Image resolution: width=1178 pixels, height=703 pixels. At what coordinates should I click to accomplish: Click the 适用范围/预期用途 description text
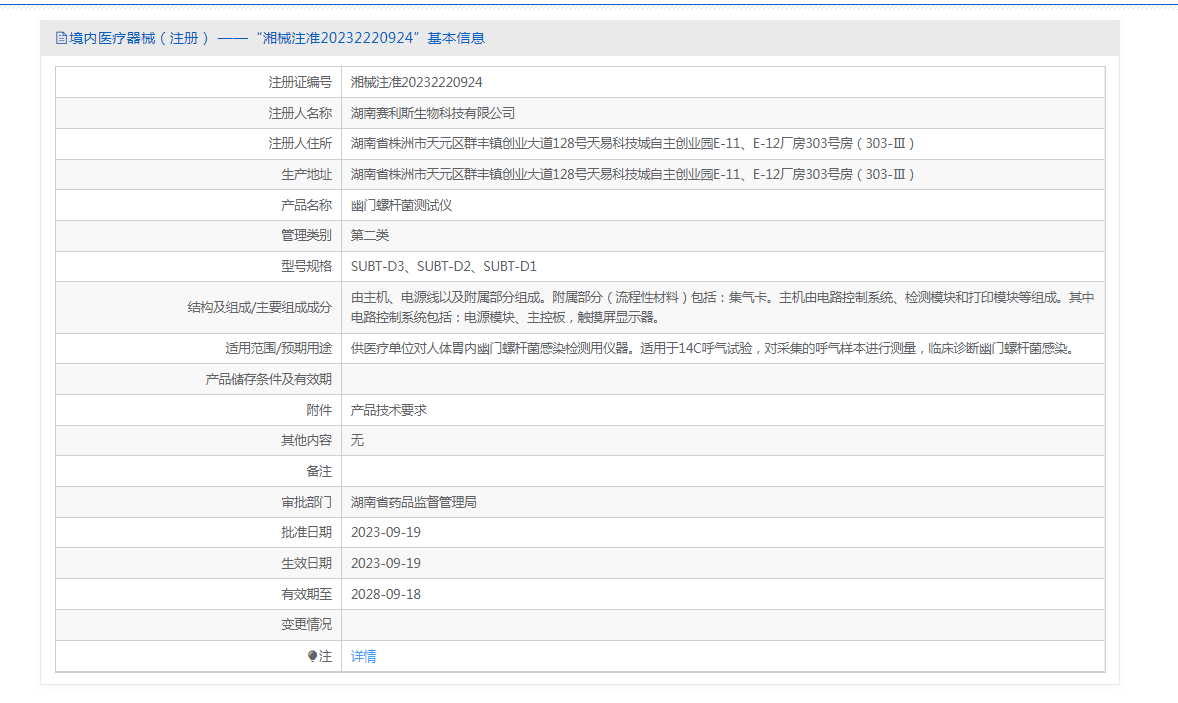point(714,348)
